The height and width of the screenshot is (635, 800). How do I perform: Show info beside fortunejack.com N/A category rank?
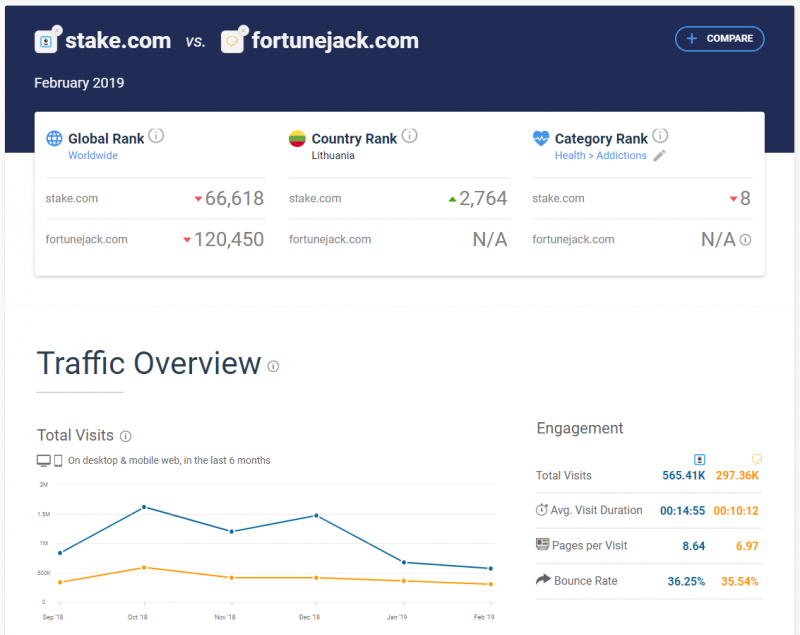click(745, 240)
